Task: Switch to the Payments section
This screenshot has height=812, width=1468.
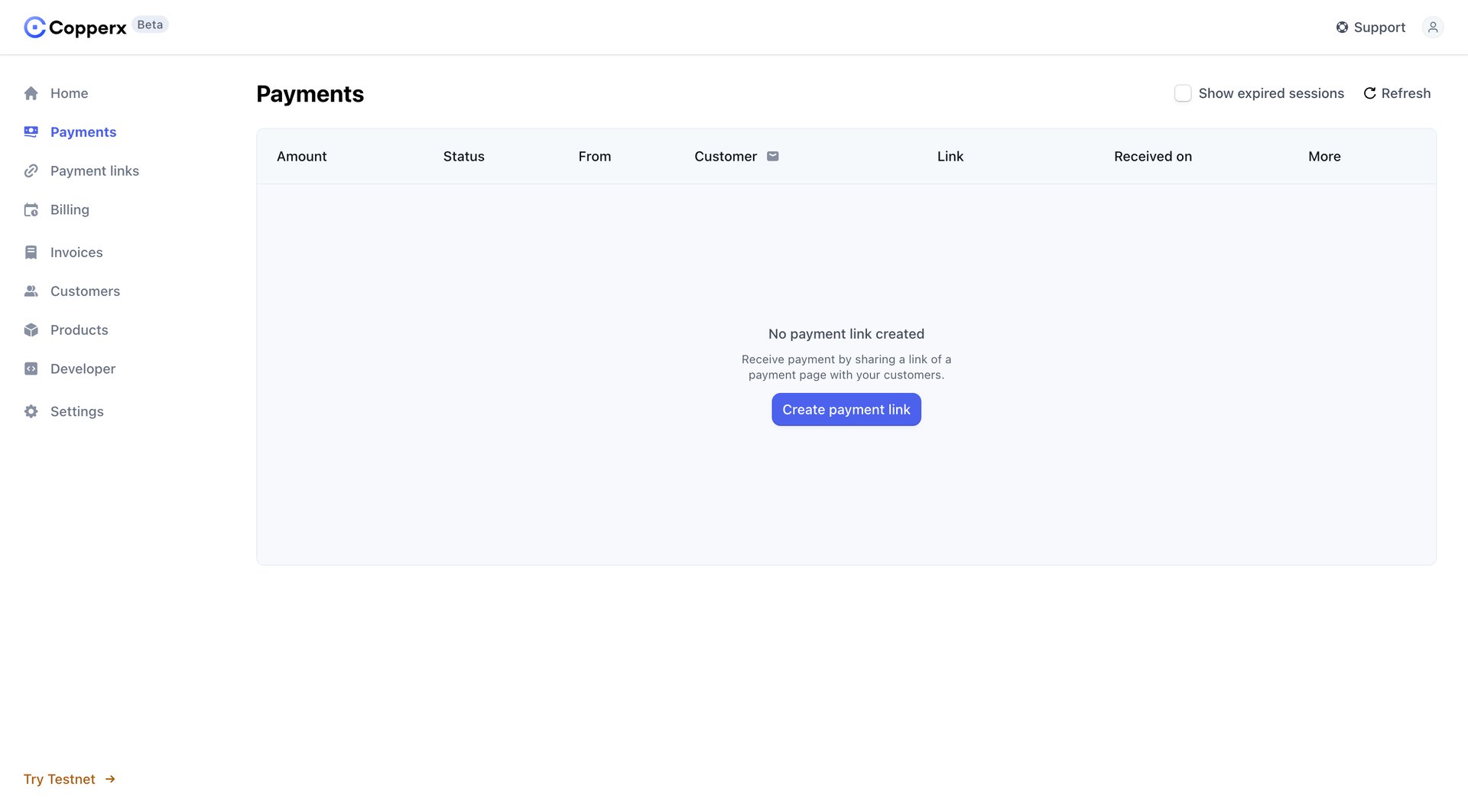Action: tap(83, 132)
